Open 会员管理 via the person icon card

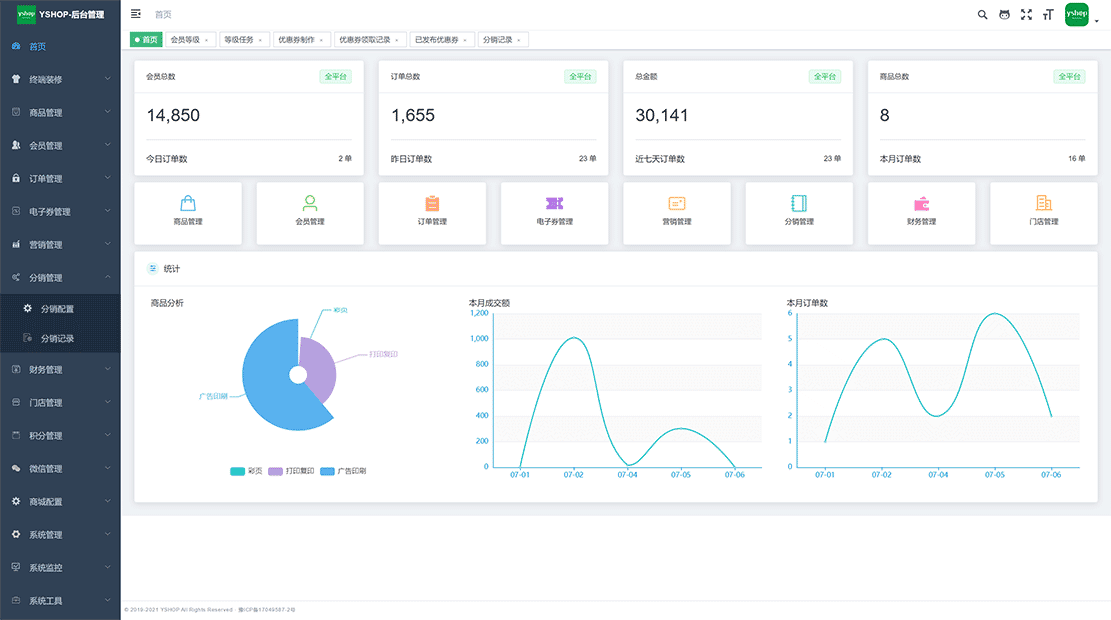[310, 204]
